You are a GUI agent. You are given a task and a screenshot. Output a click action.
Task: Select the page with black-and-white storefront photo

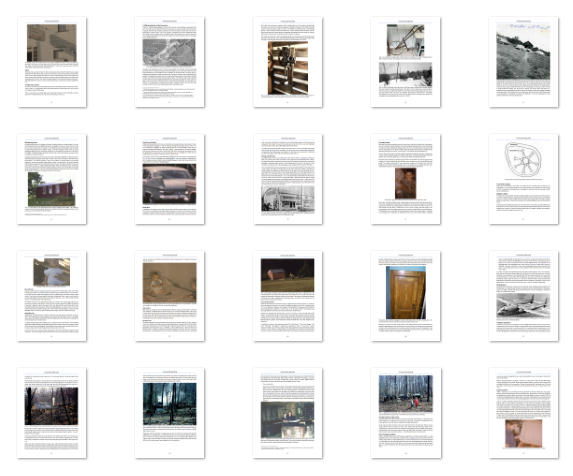(288, 179)
